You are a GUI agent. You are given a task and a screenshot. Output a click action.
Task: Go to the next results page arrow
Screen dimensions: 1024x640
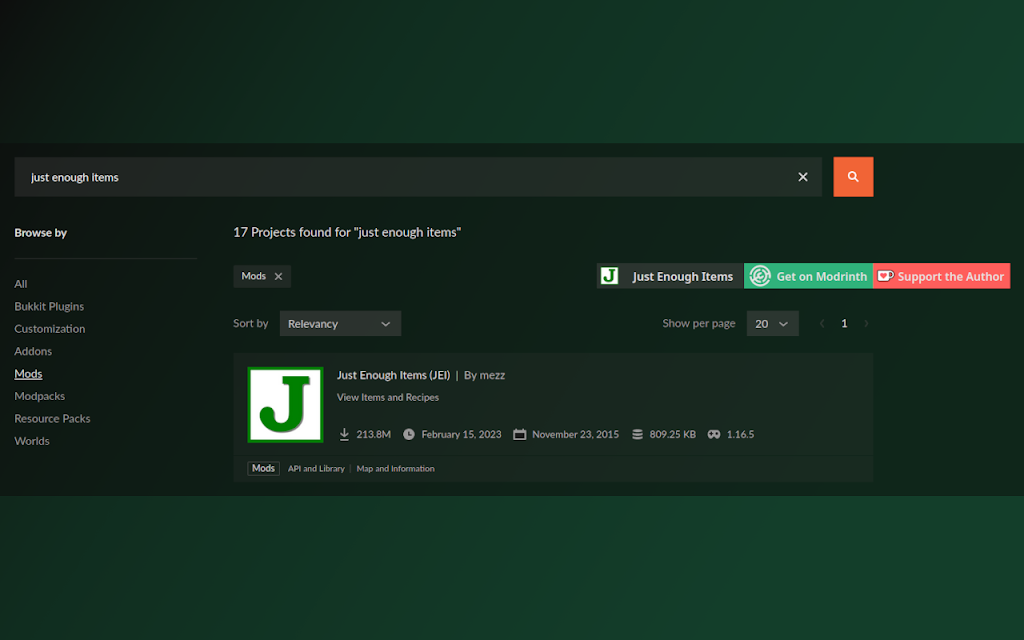866,323
